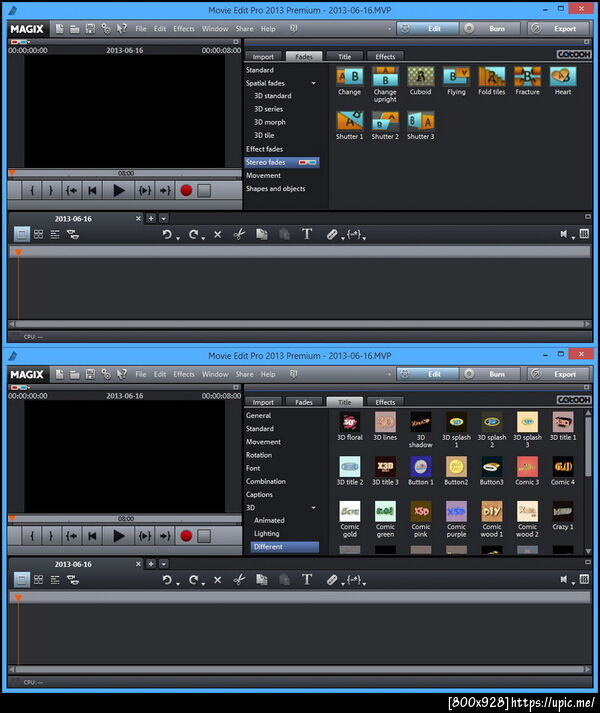This screenshot has width=600, height=713.
Task: Click the copy icon in the top window toolbar
Action: click(x=262, y=234)
